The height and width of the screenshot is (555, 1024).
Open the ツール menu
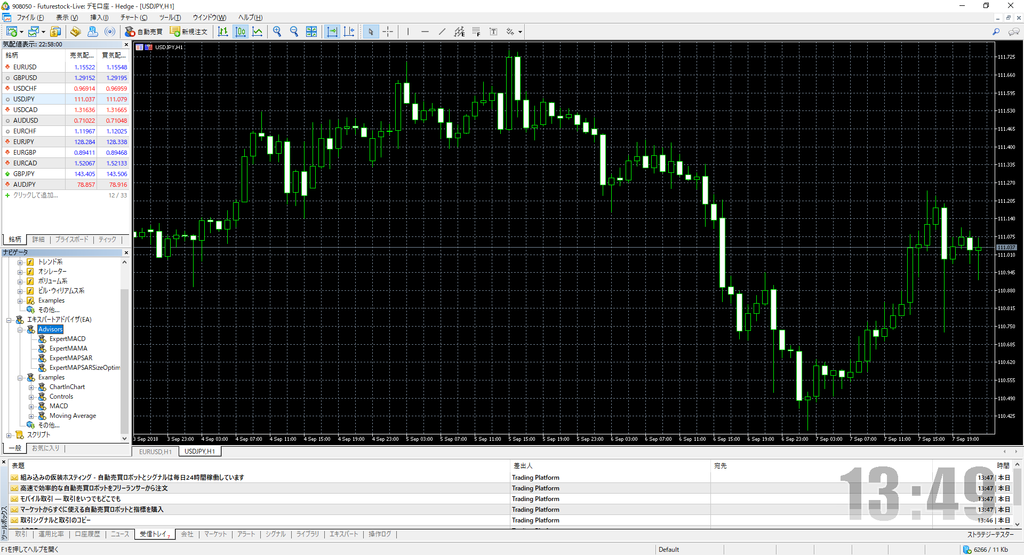(170, 18)
